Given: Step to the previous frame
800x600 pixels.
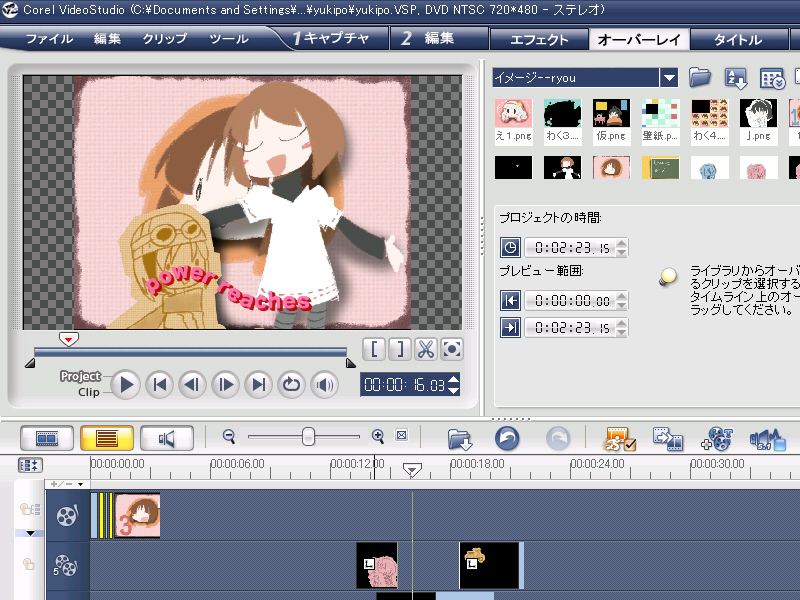Looking at the screenshot, I should click(x=192, y=385).
